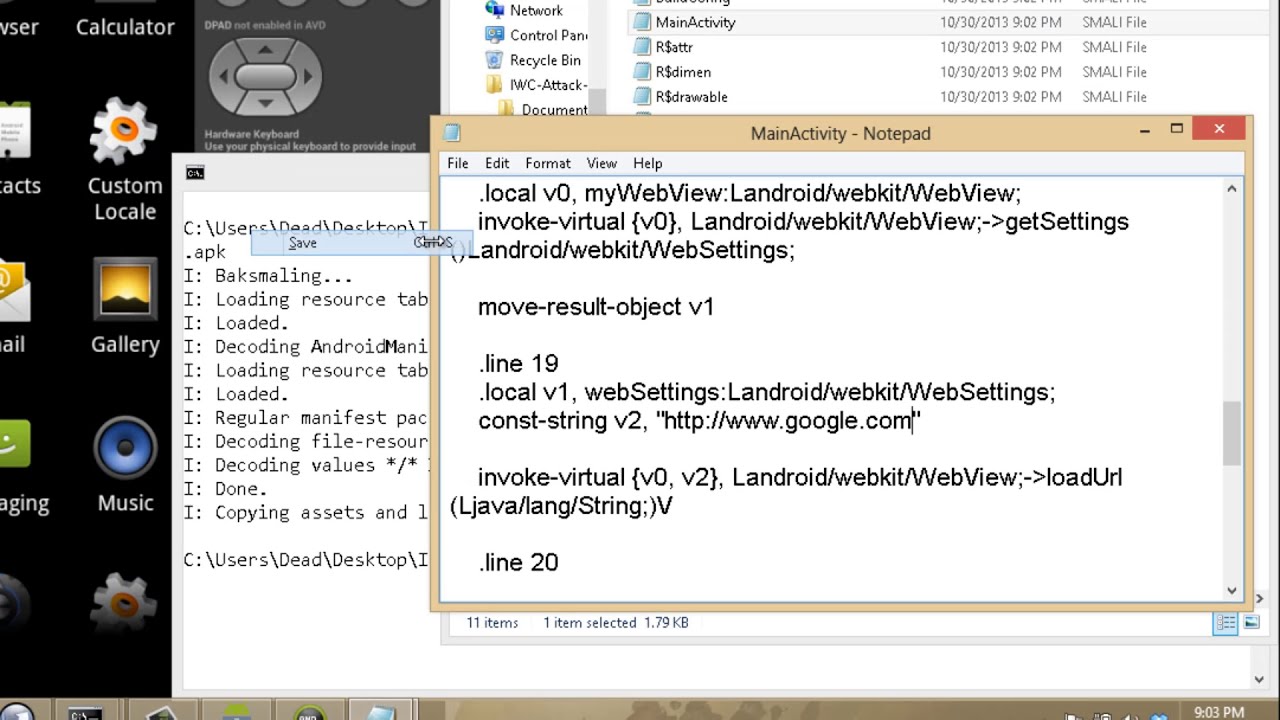Switch Explorer to details view icon

pos(1224,623)
